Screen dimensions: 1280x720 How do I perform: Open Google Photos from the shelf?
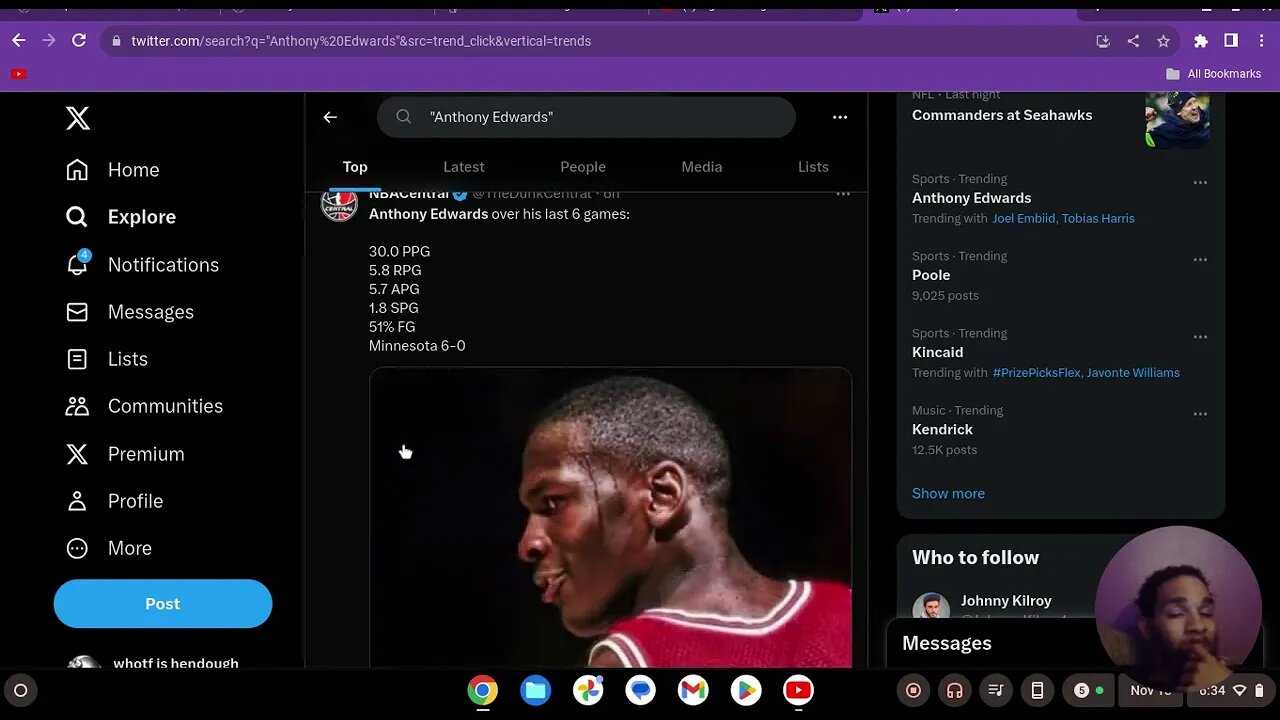pyautogui.click(x=588, y=690)
